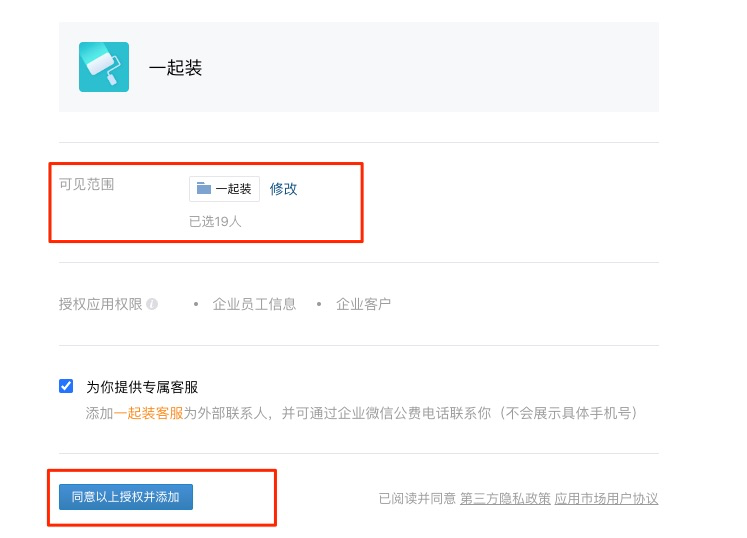This screenshot has height=538, width=747.
Task: Click the 授权应用权限 label
Action: (x=101, y=304)
